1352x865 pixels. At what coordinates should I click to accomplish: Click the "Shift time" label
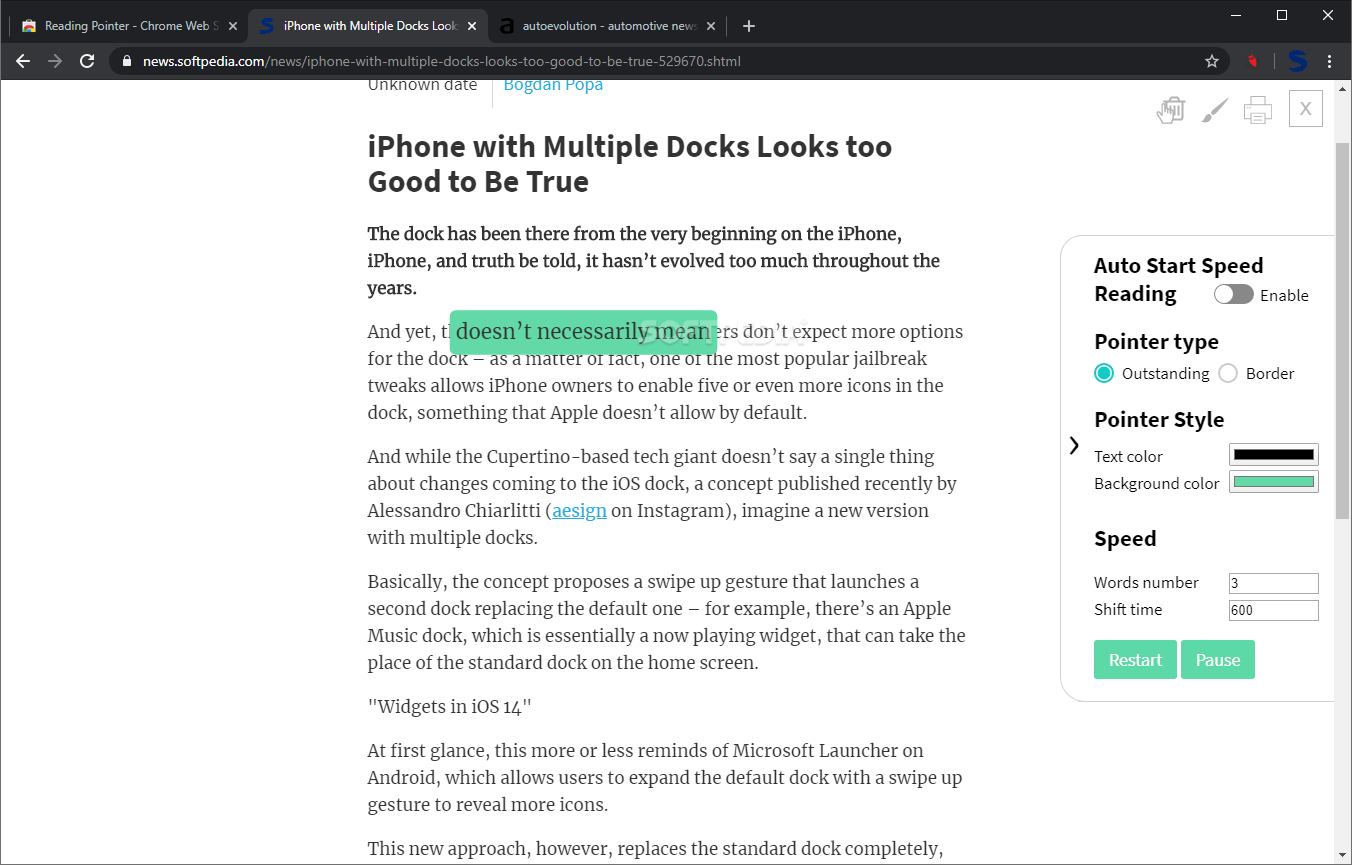click(x=1128, y=610)
